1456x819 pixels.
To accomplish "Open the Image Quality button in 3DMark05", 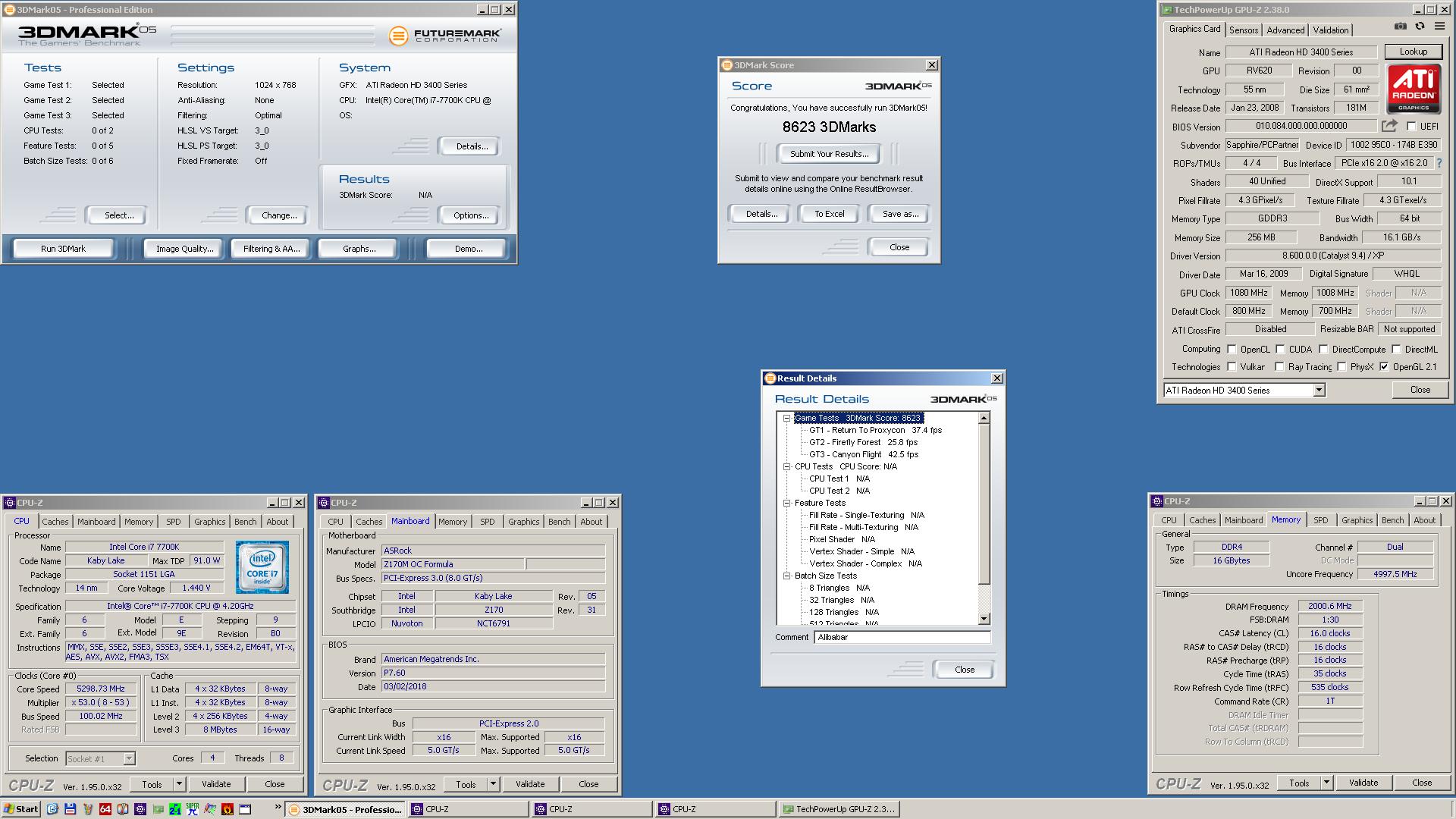I will tap(184, 249).
